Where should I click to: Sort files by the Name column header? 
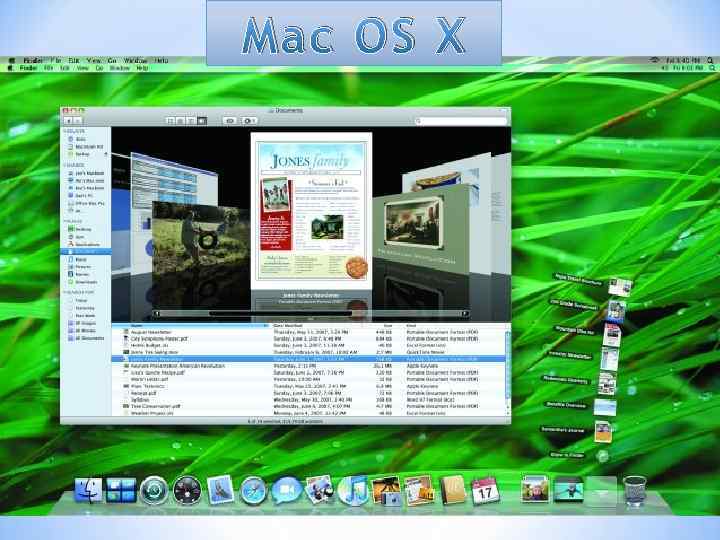(x=191, y=325)
